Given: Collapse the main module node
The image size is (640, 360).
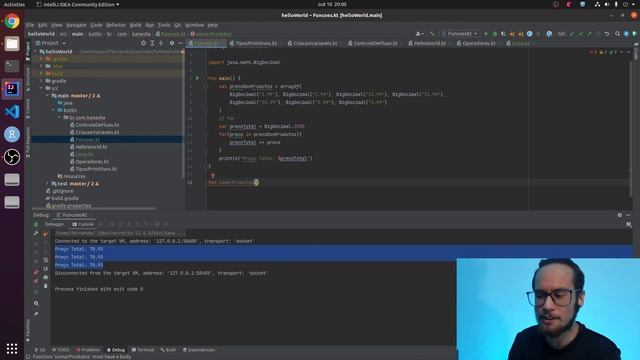Looking at the screenshot, I should pos(47,96).
